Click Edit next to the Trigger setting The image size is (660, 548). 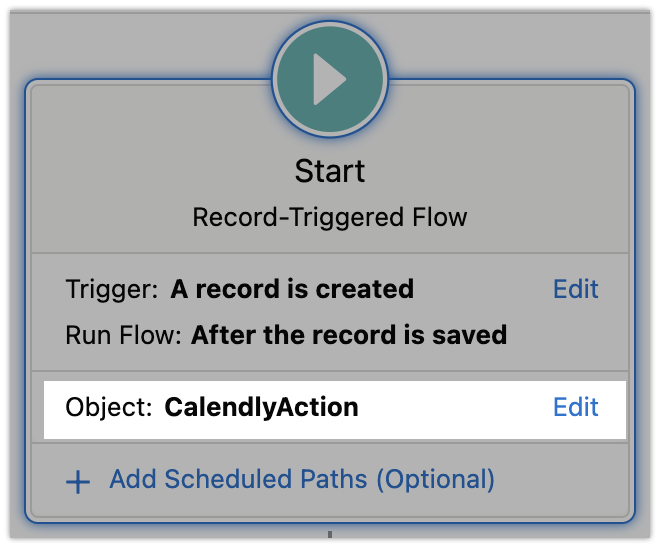point(575,290)
